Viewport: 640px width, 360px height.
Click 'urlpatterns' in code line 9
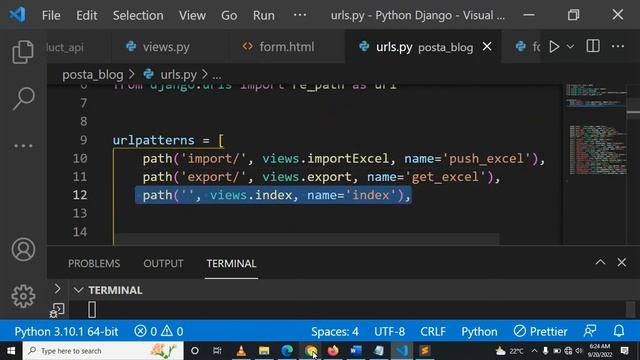(153, 140)
